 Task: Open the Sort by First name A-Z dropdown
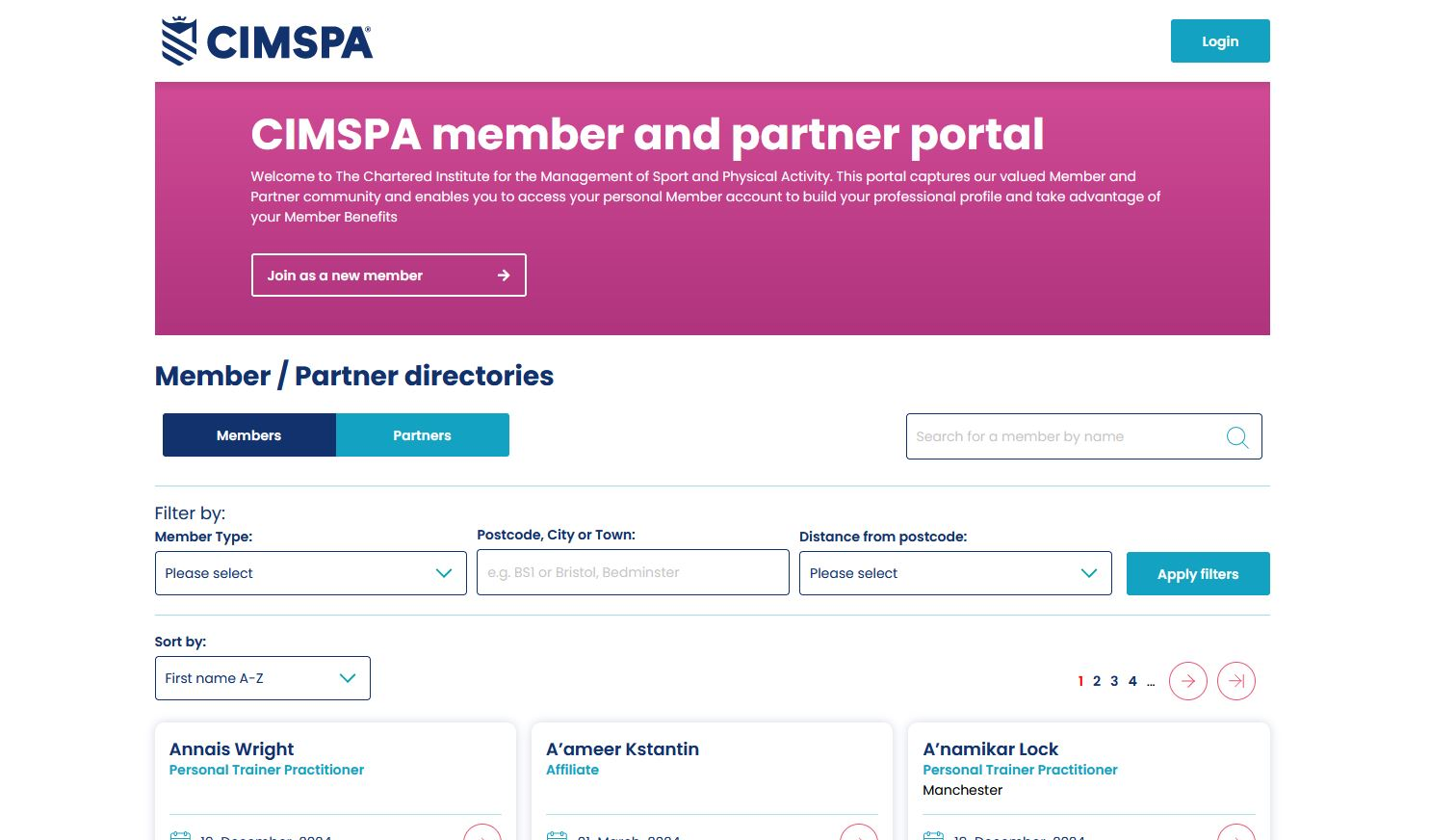point(262,678)
